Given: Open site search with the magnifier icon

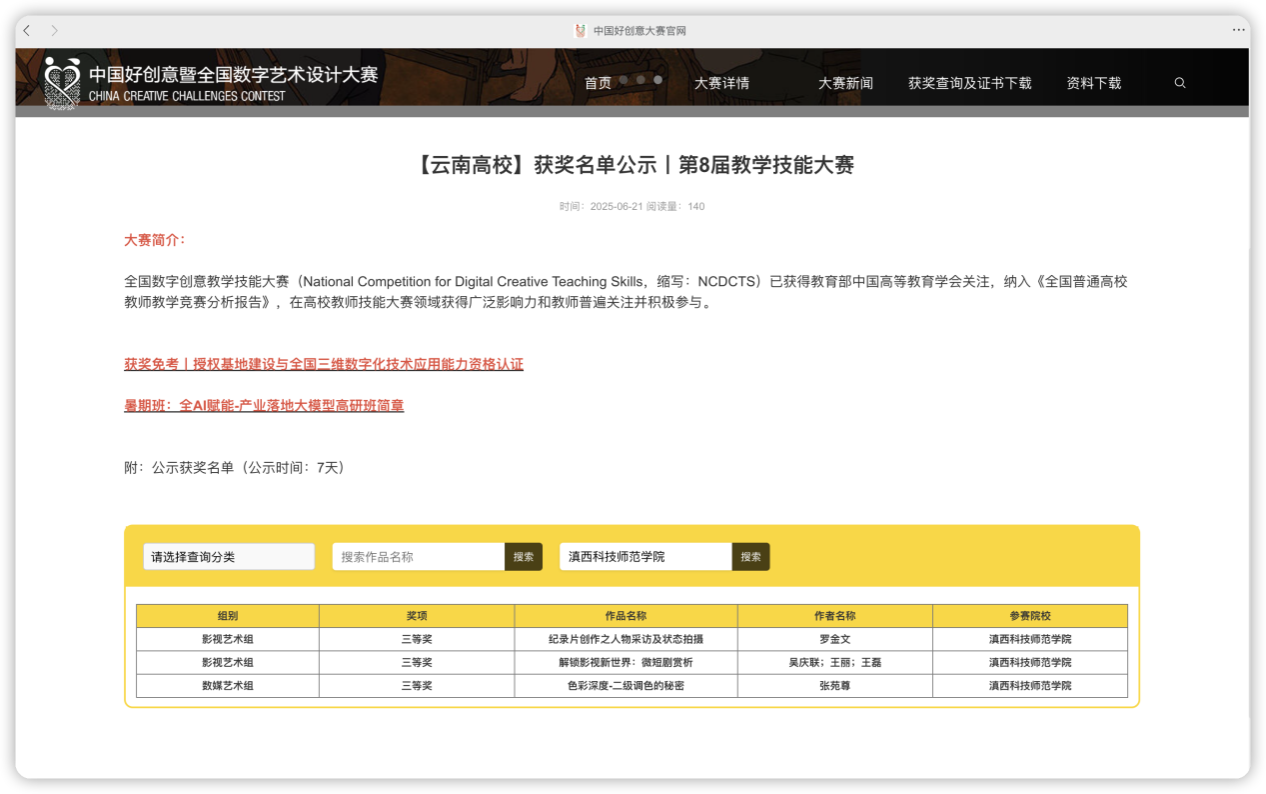Looking at the screenshot, I should coord(1180,83).
